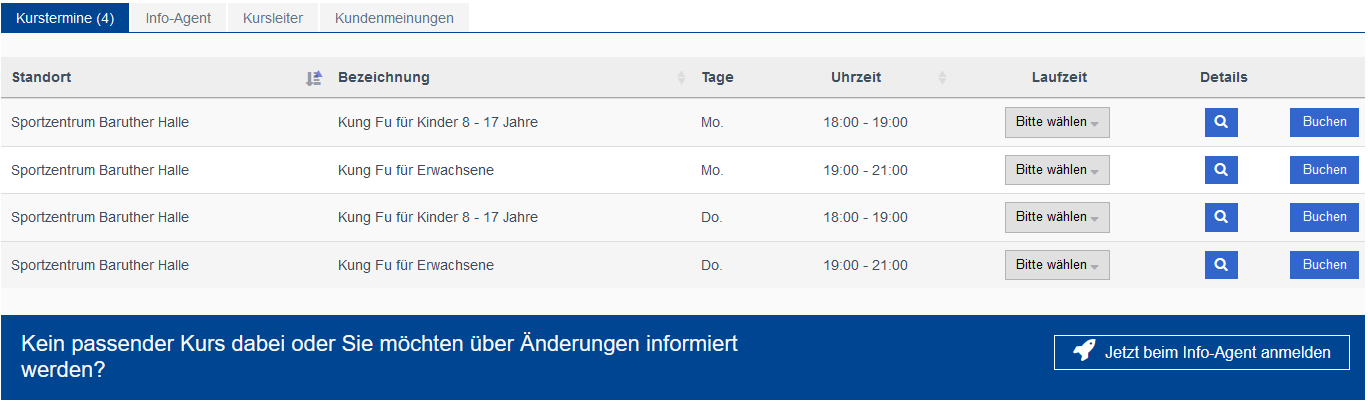Expand Laufzeit dropdown for Thursday 19:00 course
The height and width of the screenshot is (403, 1368).
pyautogui.click(x=1057, y=265)
